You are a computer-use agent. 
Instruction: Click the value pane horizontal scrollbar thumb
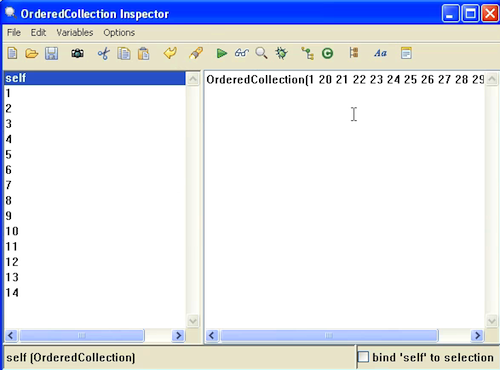(x=329, y=335)
